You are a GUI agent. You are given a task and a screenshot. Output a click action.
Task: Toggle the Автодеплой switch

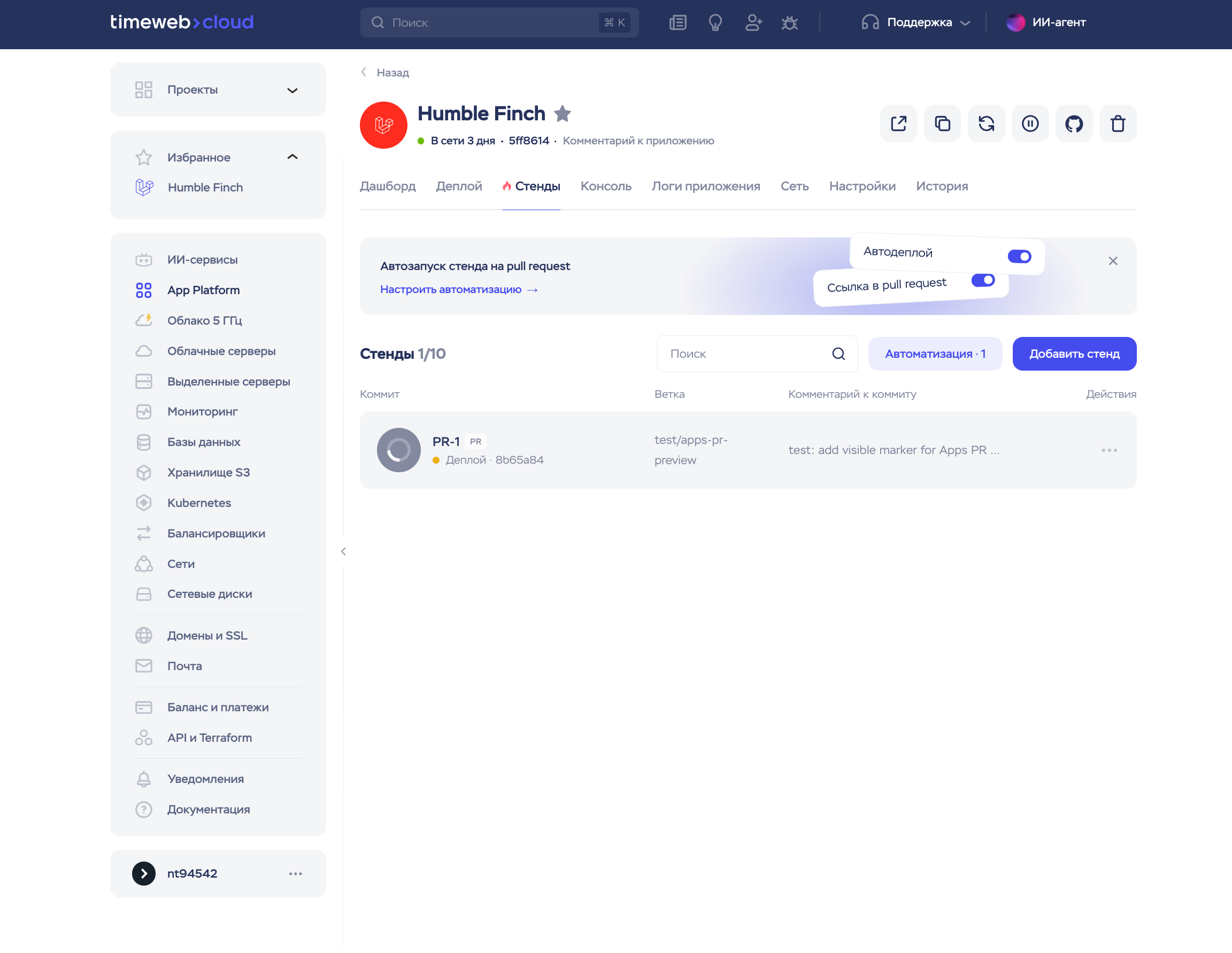[x=1019, y=256]
